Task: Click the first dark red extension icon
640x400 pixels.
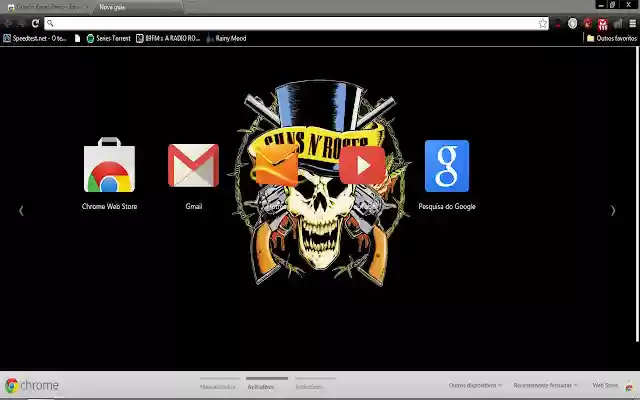Action: tap(558, 24)
